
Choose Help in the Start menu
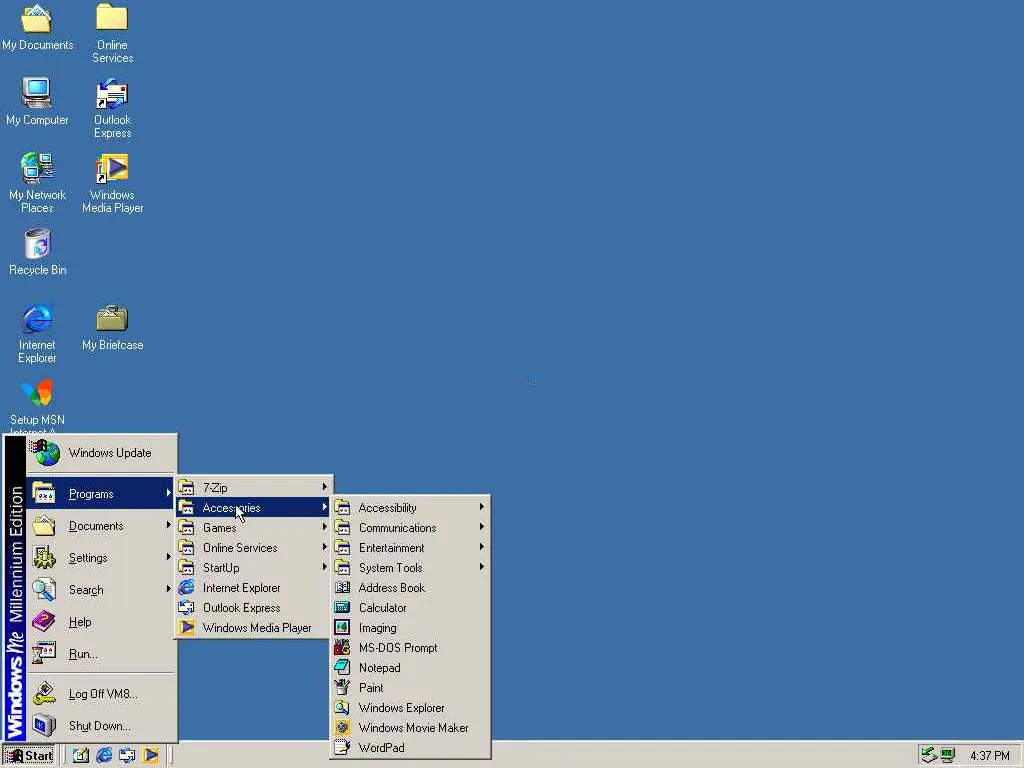pos(101,622)
